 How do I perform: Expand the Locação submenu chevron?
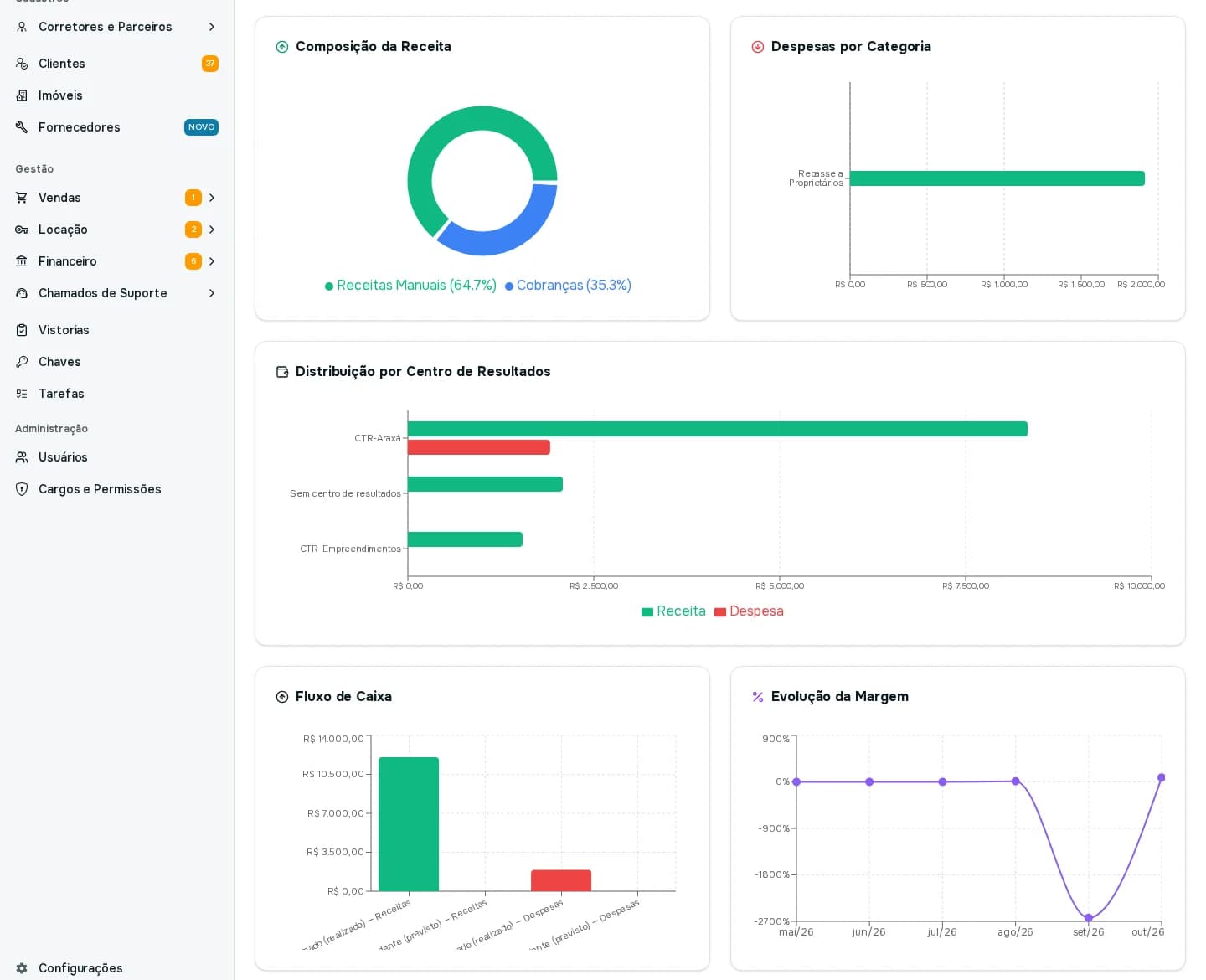[x=212, y=230]
